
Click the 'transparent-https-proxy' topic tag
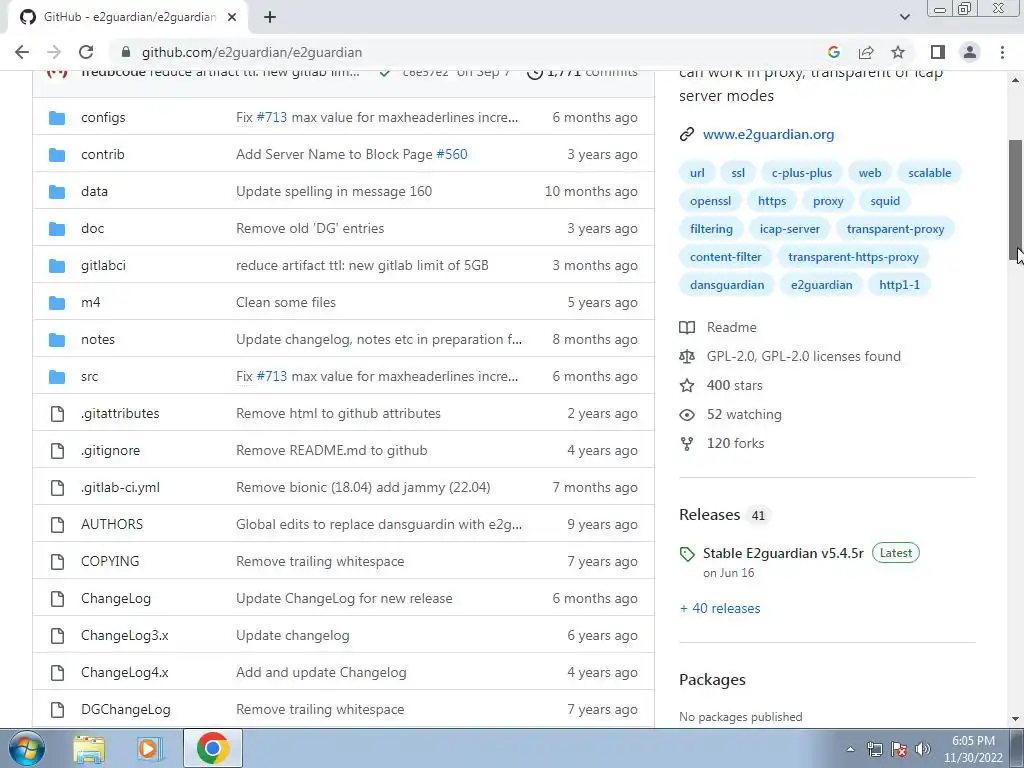pyautogui.click(x=853, y=257)
